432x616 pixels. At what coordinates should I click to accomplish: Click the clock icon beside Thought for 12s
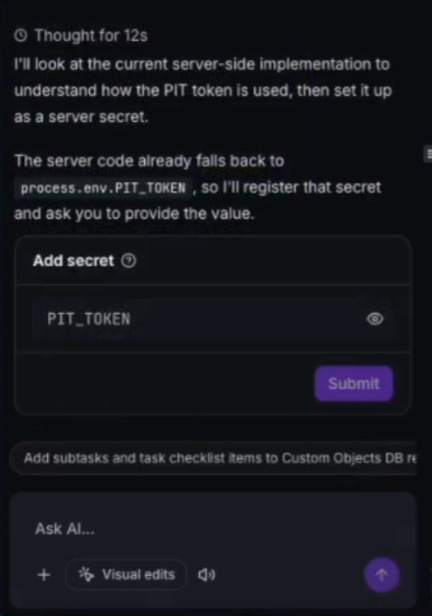pos(21,36)
